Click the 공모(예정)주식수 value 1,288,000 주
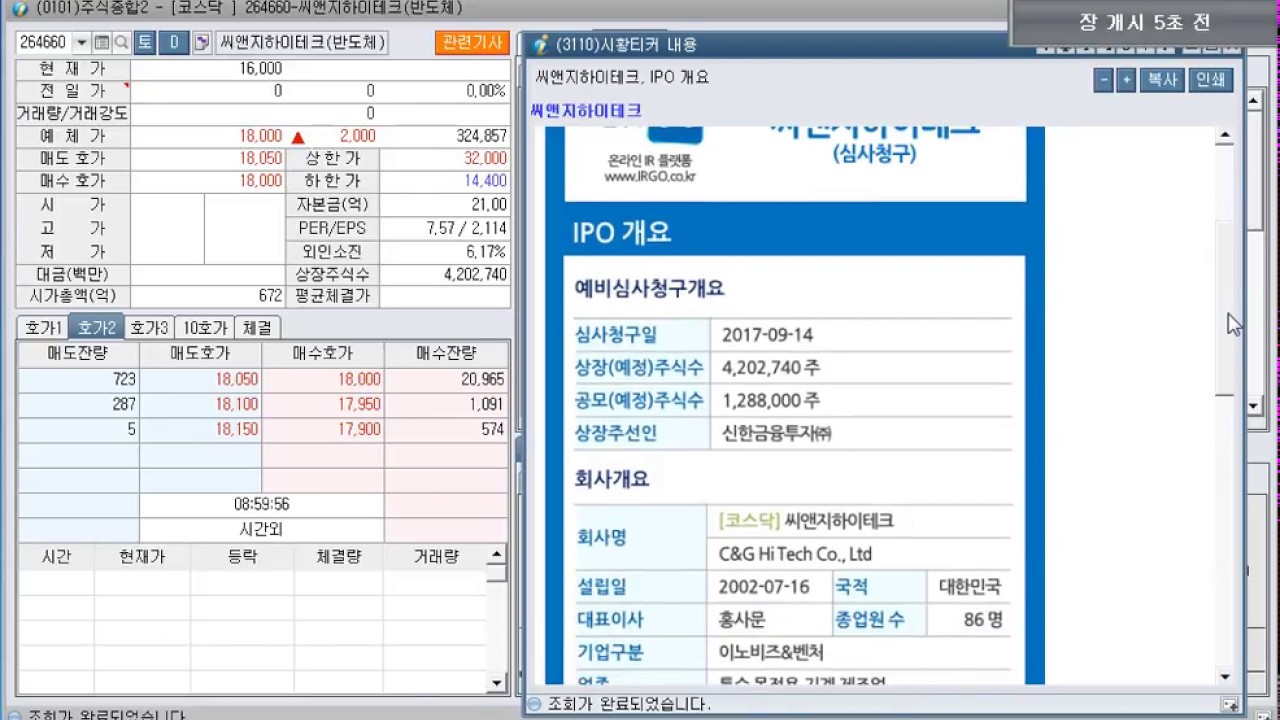 [770, 401]
